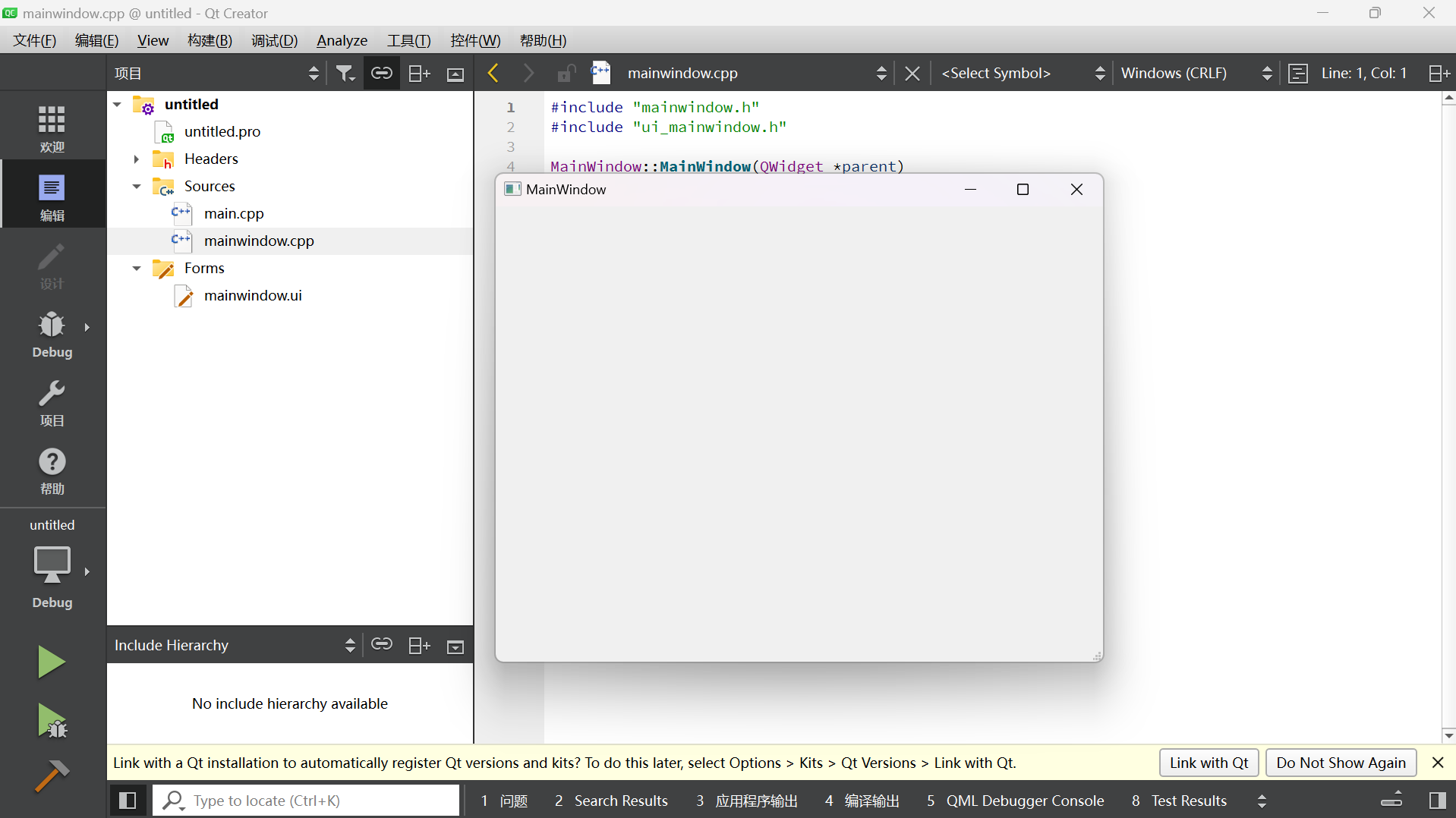Select main.cpp in the project tree

(x=234, y=213)
